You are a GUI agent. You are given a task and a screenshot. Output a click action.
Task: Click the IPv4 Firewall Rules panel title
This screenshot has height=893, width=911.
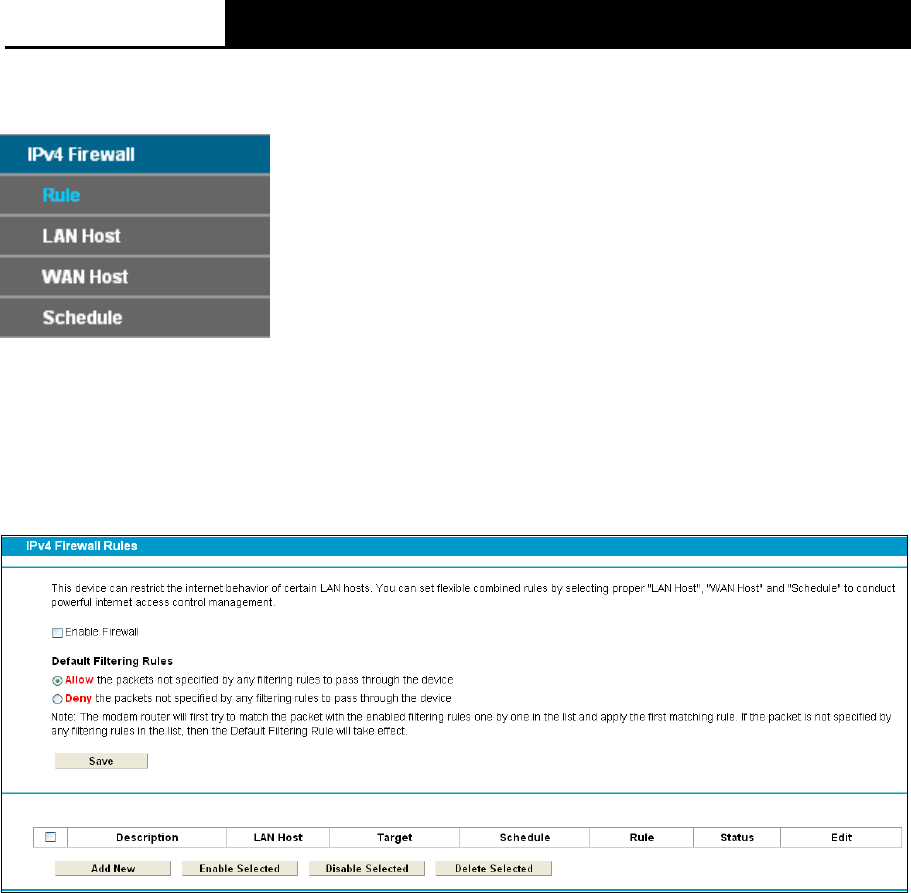pos(81,546)
